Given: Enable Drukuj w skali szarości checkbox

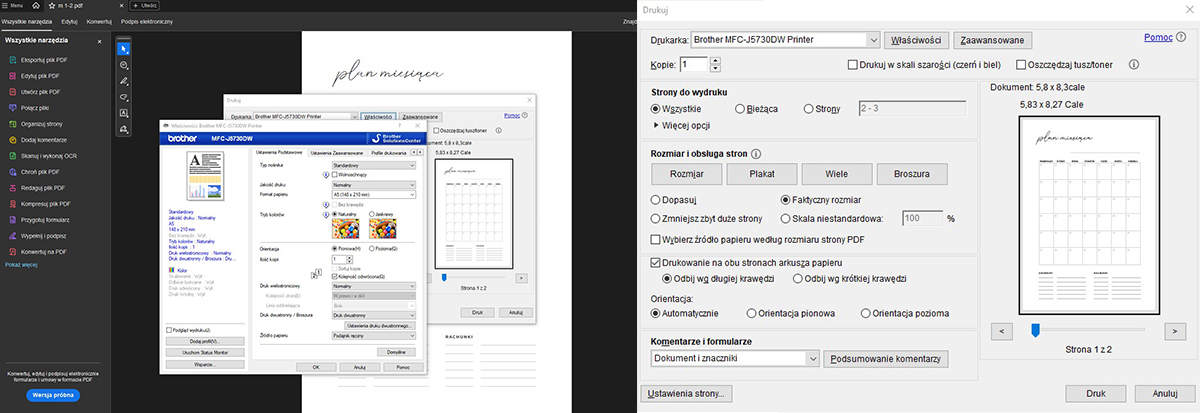Looking at the screenshot, I should [853, 65].
